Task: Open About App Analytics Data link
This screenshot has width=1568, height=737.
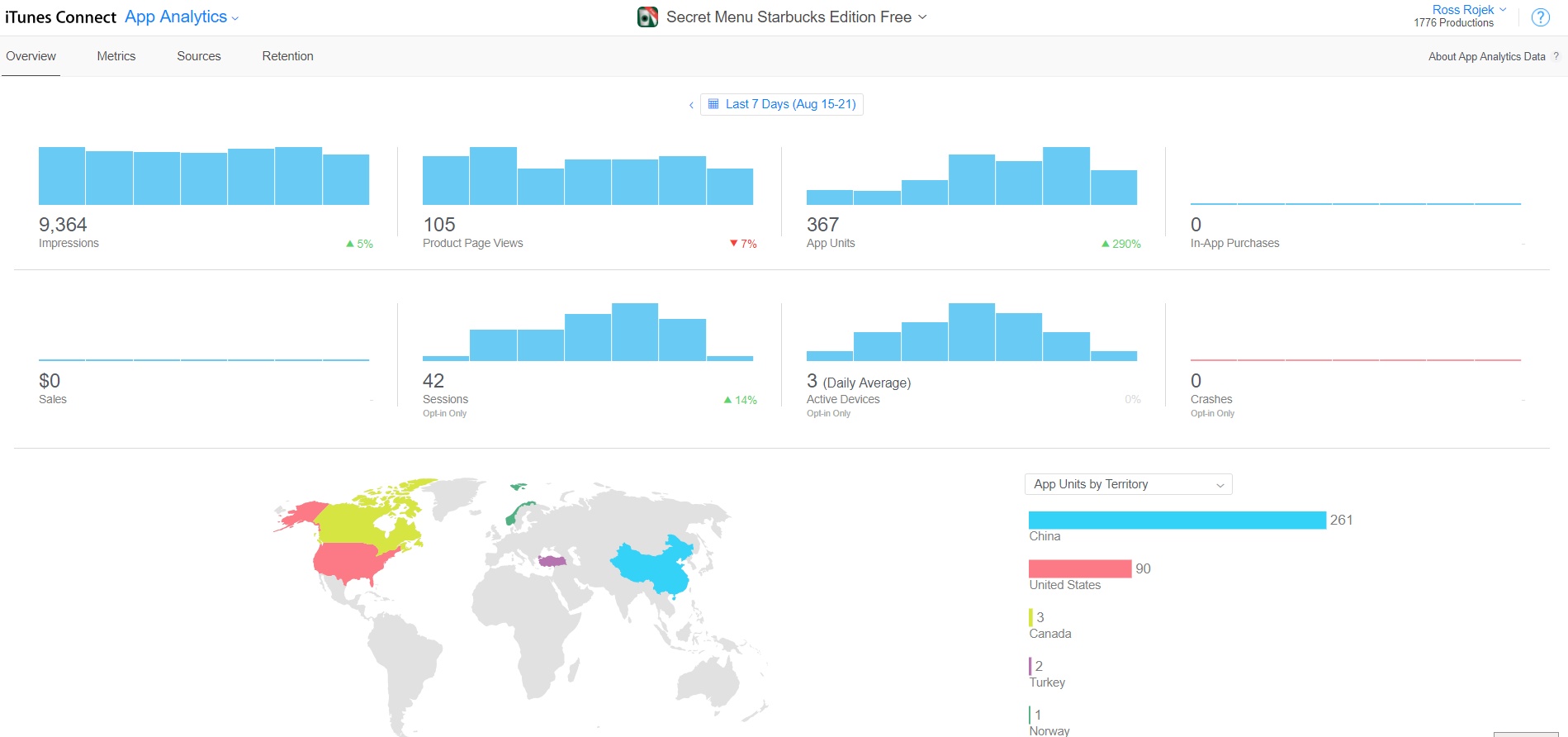Action: pyautogui.click(x=1486, y=56)
